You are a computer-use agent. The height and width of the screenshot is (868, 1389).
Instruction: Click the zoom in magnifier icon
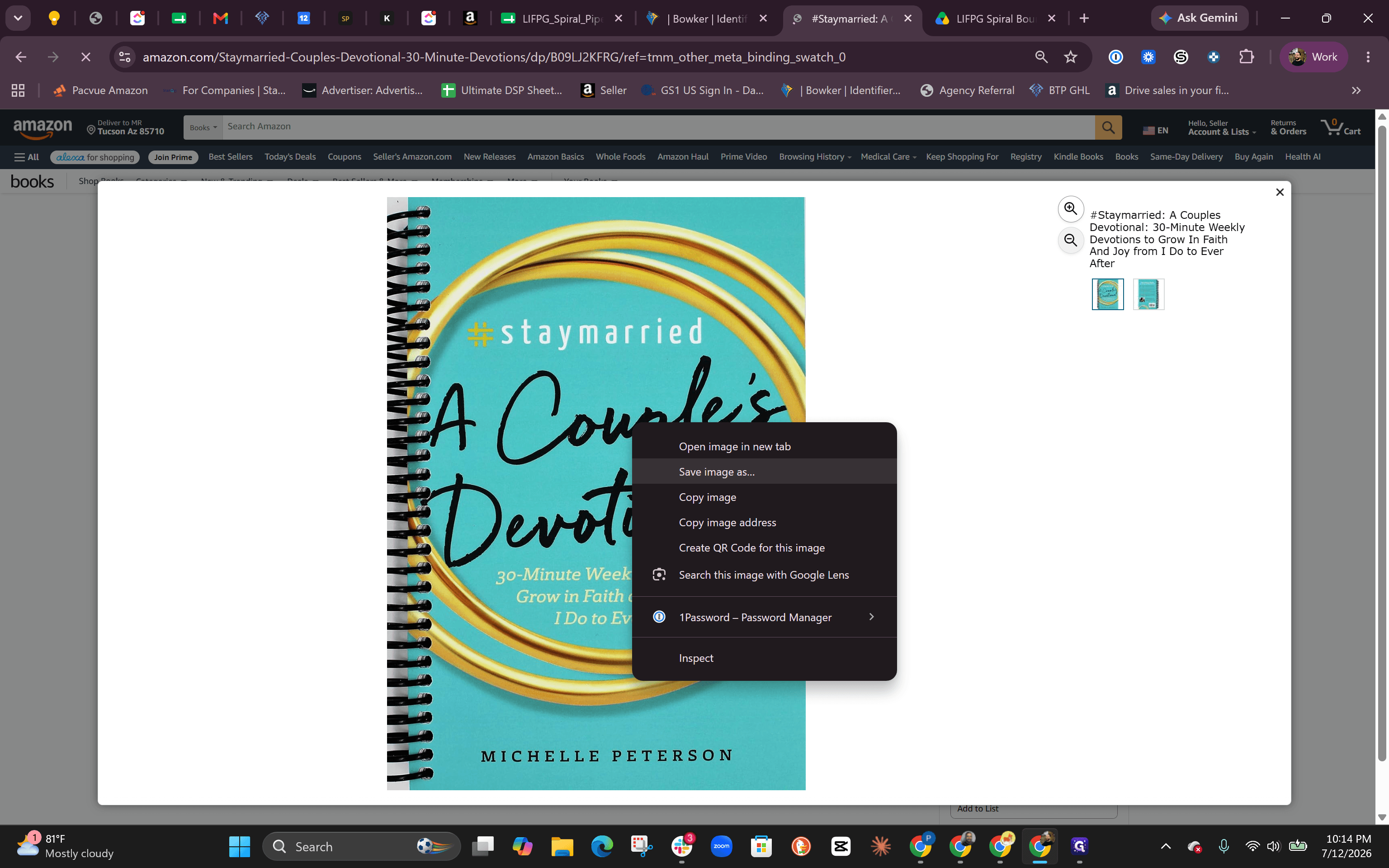[1070, 208]
